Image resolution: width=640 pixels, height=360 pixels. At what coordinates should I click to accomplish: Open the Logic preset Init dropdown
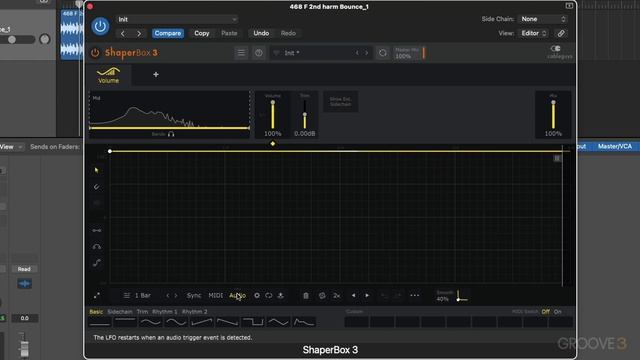click(177, 19)
